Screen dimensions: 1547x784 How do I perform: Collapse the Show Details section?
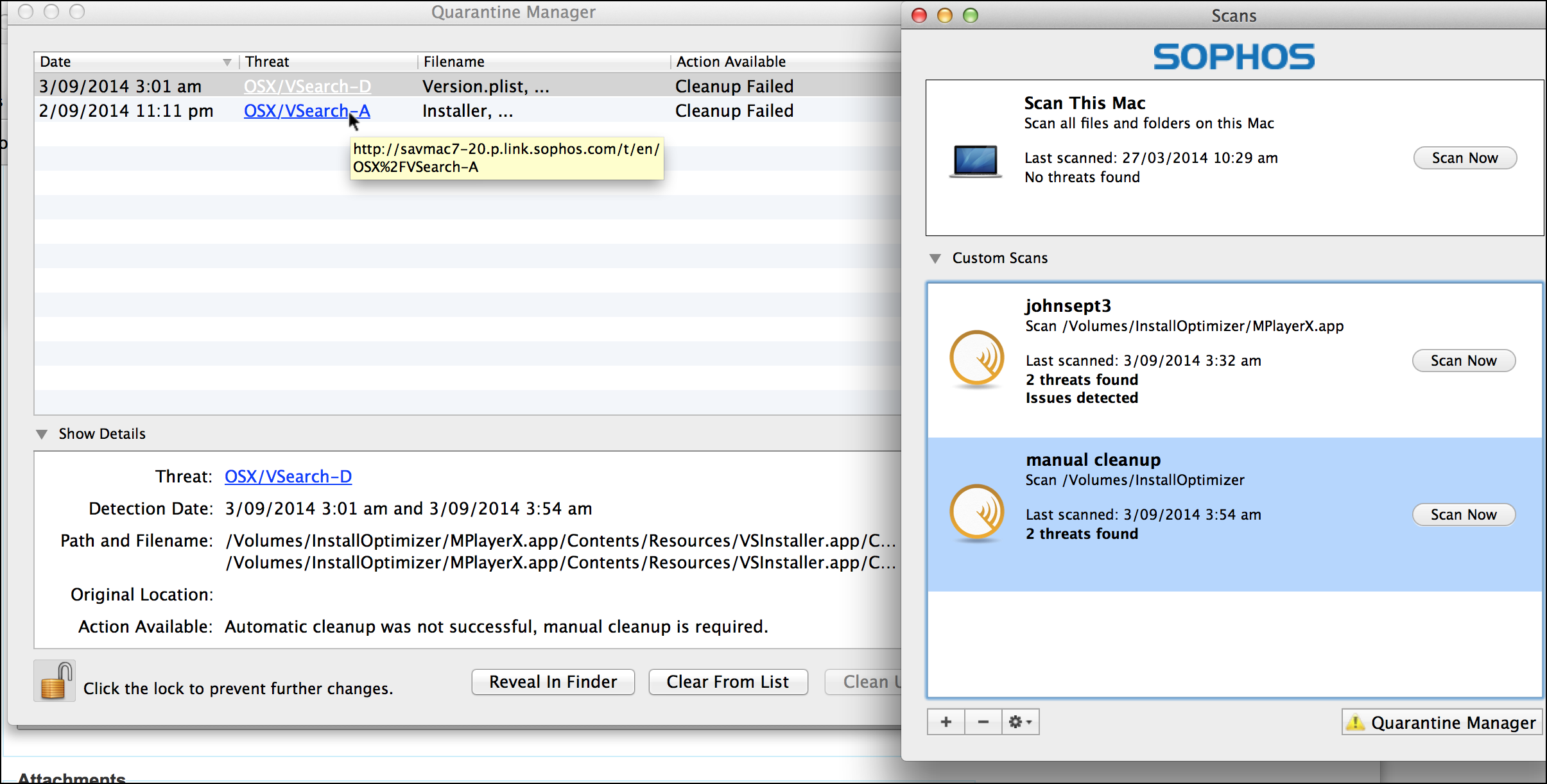pyautogui.click(x=42, y=434)
